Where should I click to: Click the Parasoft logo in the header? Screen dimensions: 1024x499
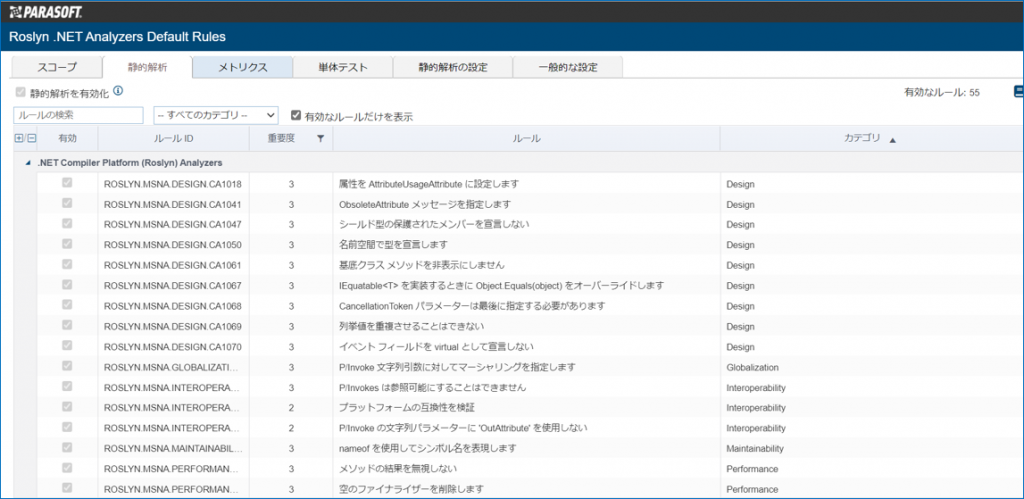46,12
